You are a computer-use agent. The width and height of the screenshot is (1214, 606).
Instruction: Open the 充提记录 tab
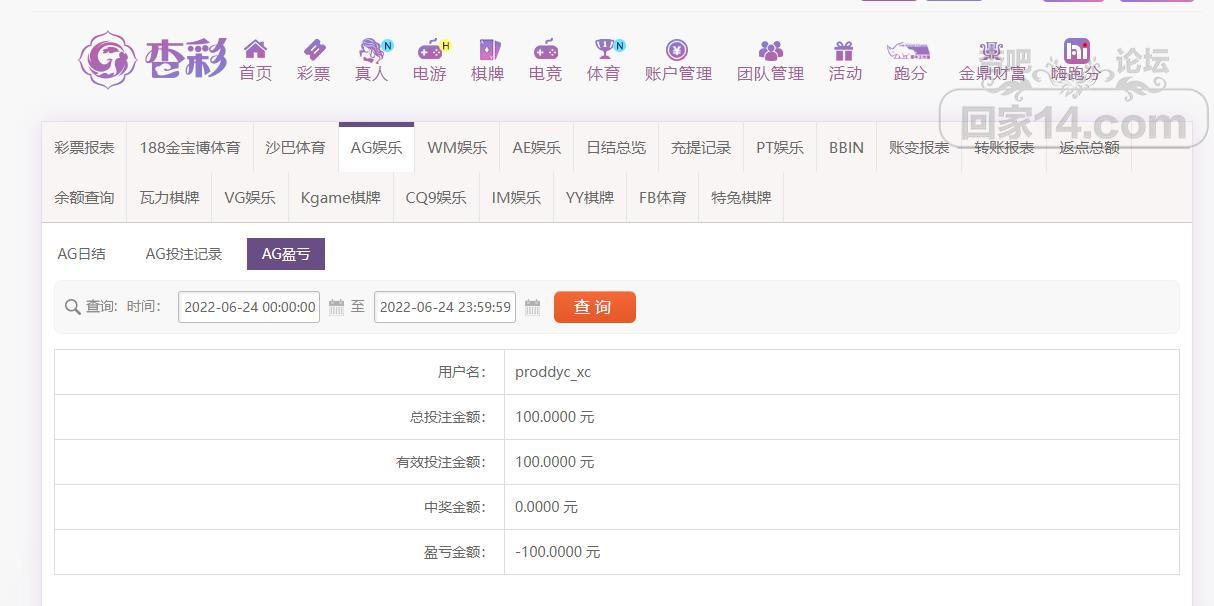[x=701, y=147]
